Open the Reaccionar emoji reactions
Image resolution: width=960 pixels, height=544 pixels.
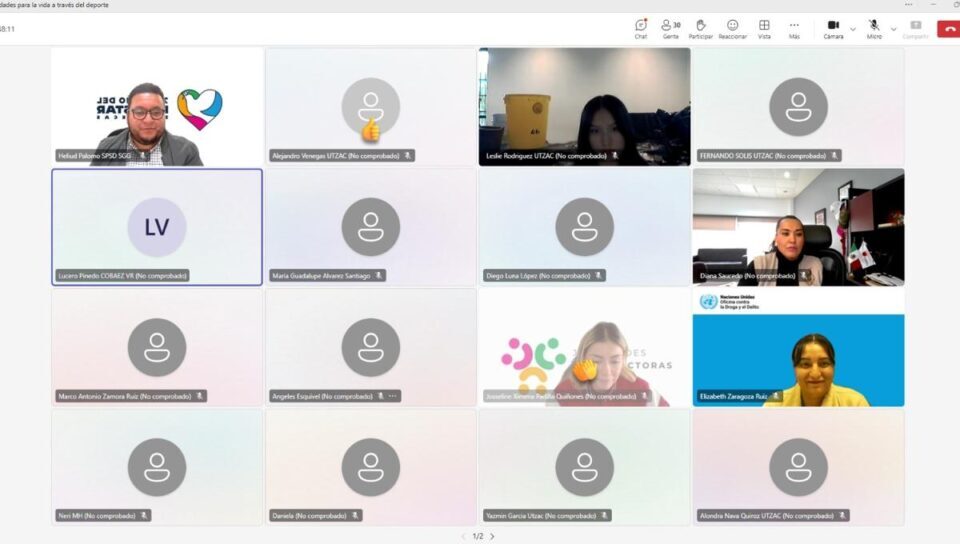point(732,28)
